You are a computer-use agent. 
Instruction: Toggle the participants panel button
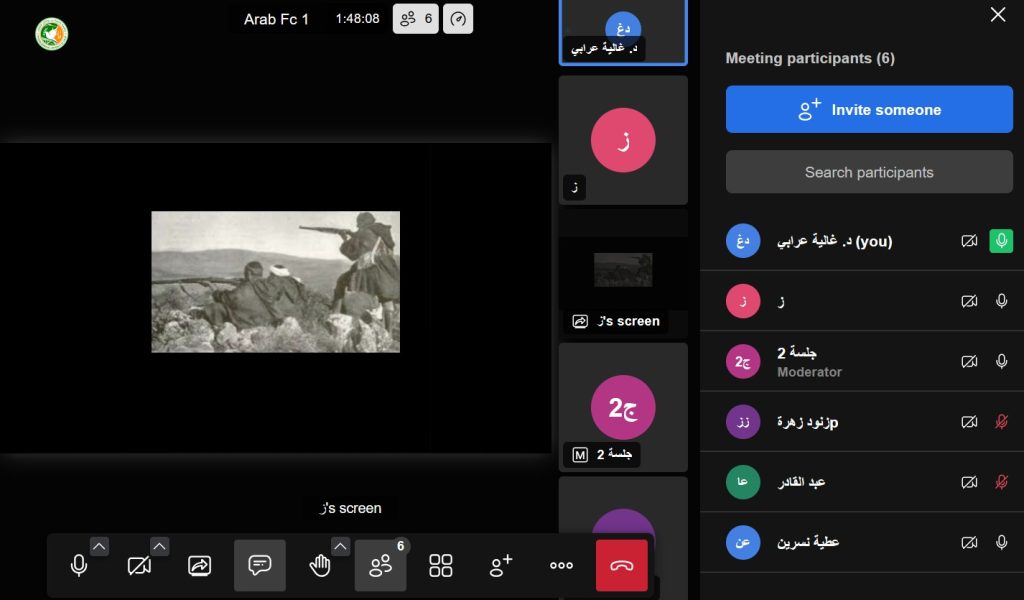(x=381, y=566)
